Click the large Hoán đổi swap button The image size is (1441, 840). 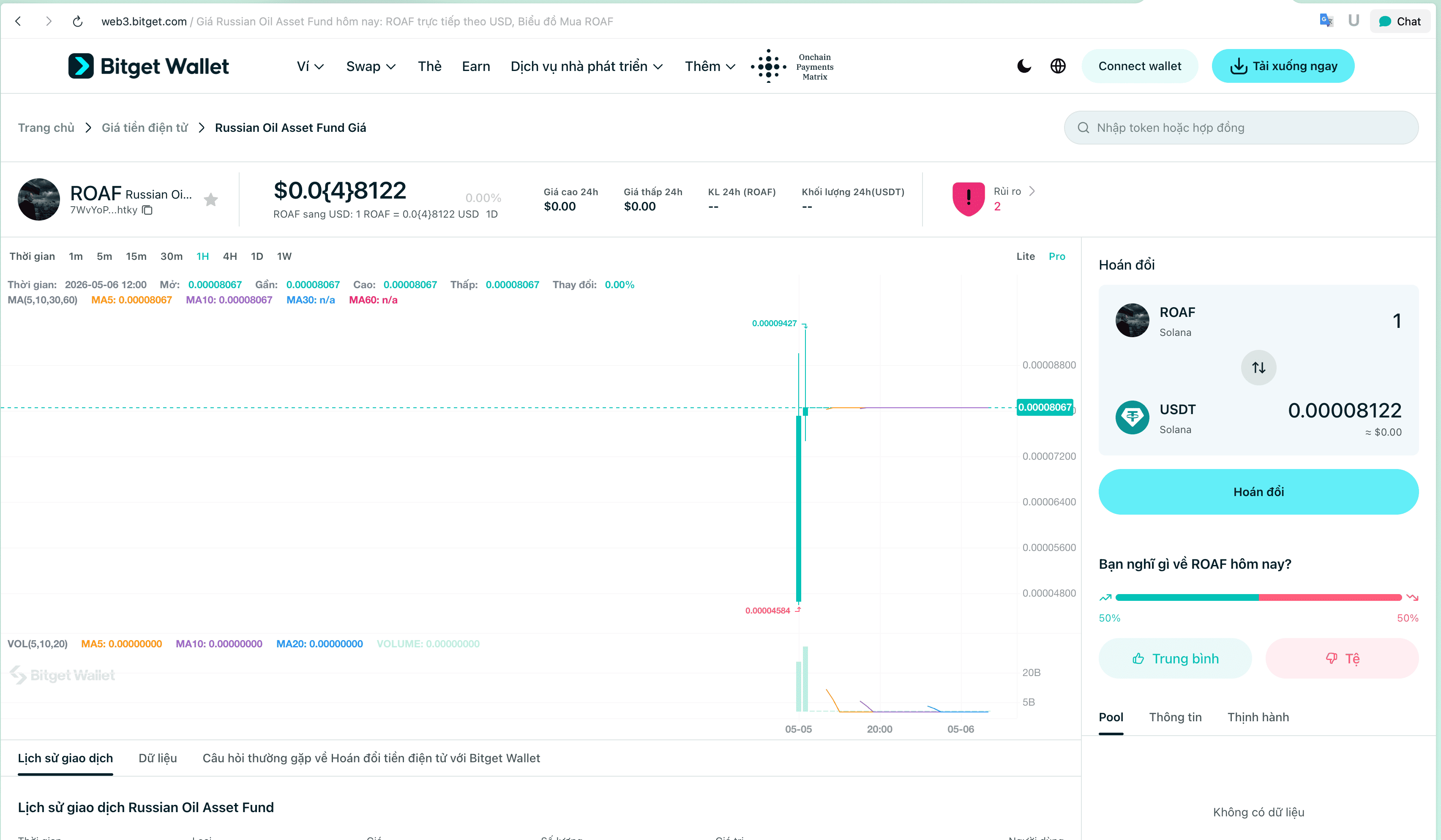pyautogui.click(x=1258, y=492)
